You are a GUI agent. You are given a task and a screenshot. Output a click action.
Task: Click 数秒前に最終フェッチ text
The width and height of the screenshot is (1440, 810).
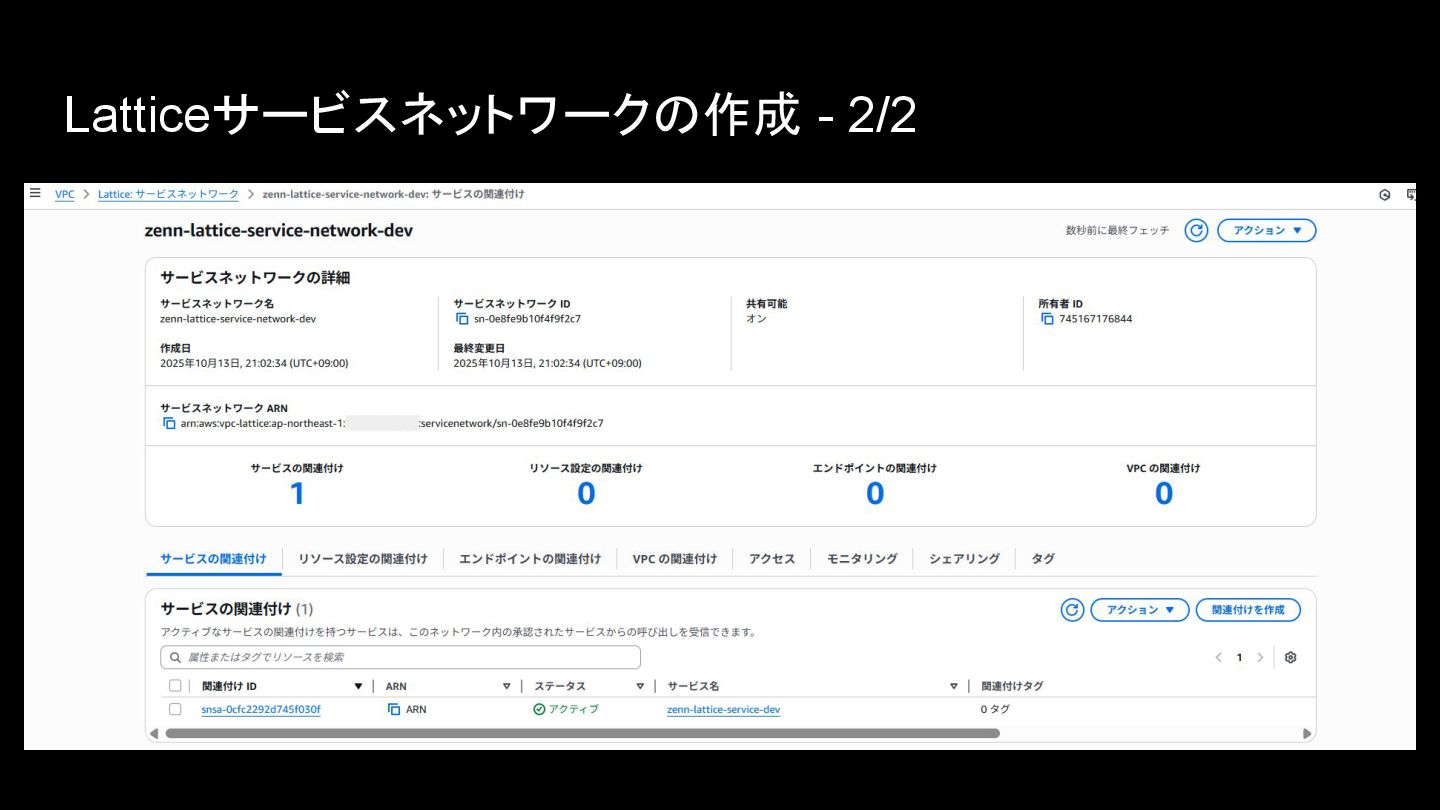click(x=1117, y=231)
